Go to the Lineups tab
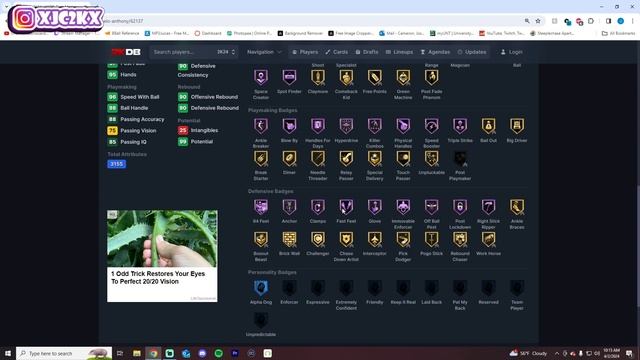The height and width of the screenshot is (360, 640). point(399,52)
